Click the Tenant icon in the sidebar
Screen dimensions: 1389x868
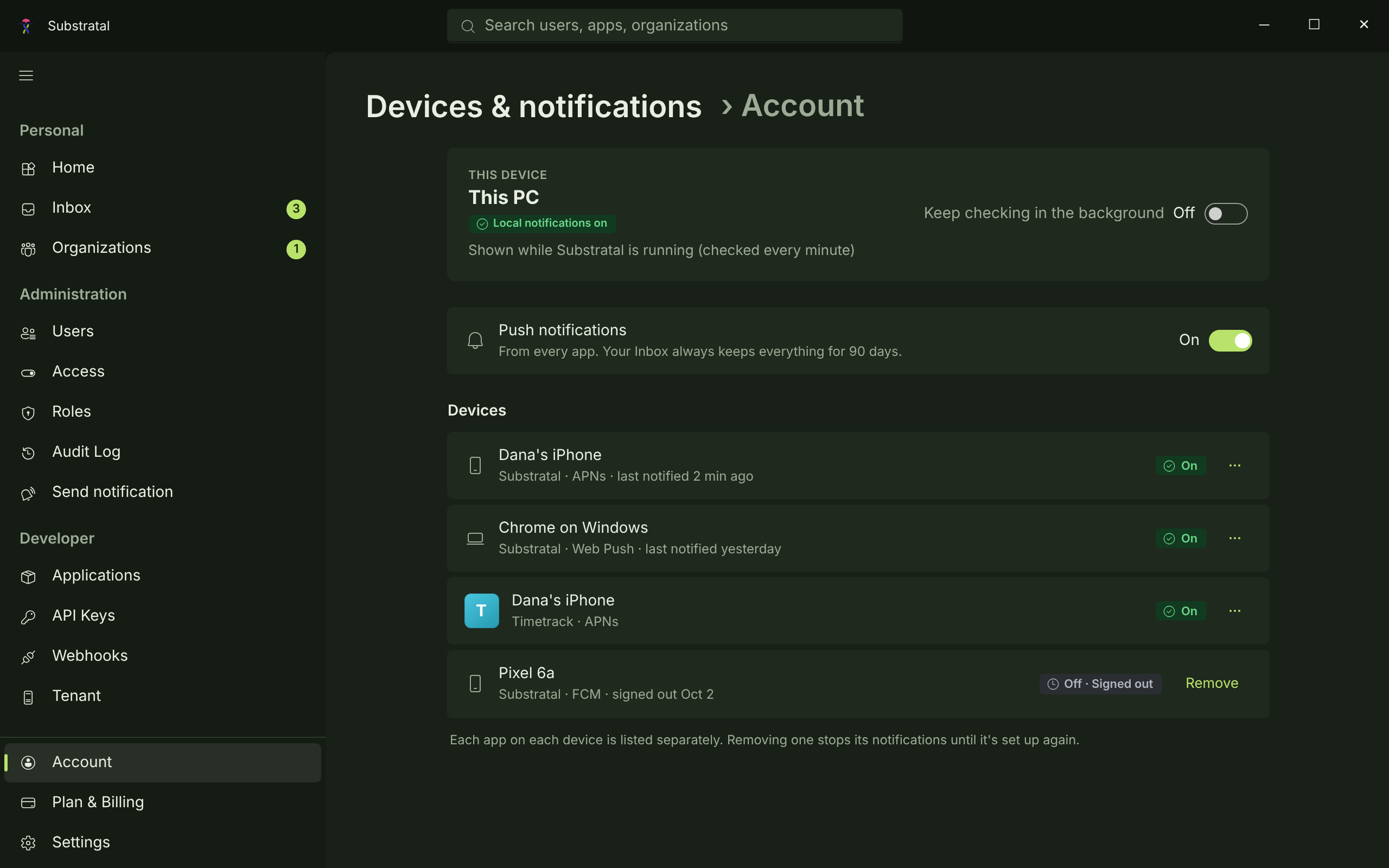pos(28,697)
